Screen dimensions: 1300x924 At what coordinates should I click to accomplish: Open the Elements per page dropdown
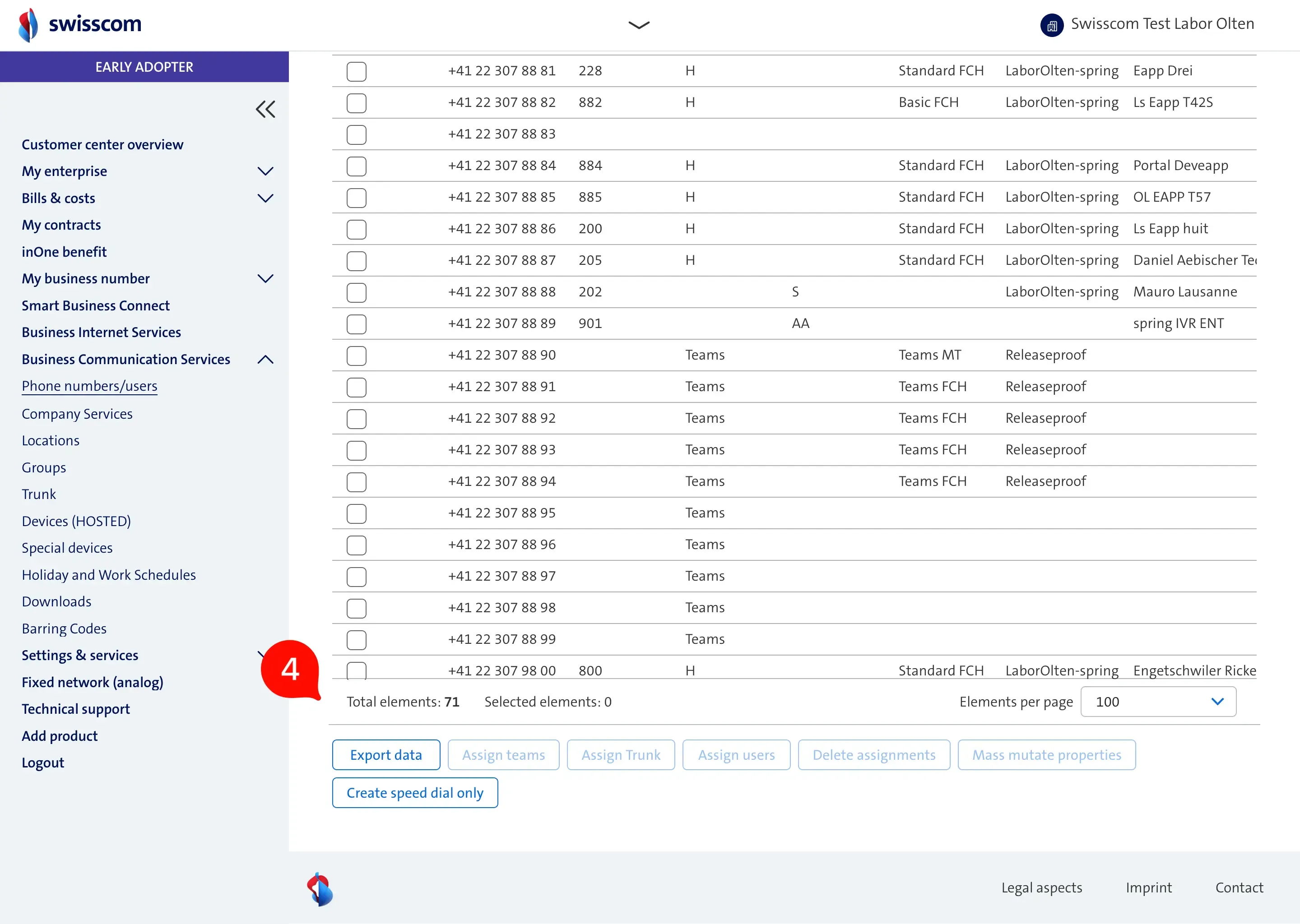click(1158, 702)
